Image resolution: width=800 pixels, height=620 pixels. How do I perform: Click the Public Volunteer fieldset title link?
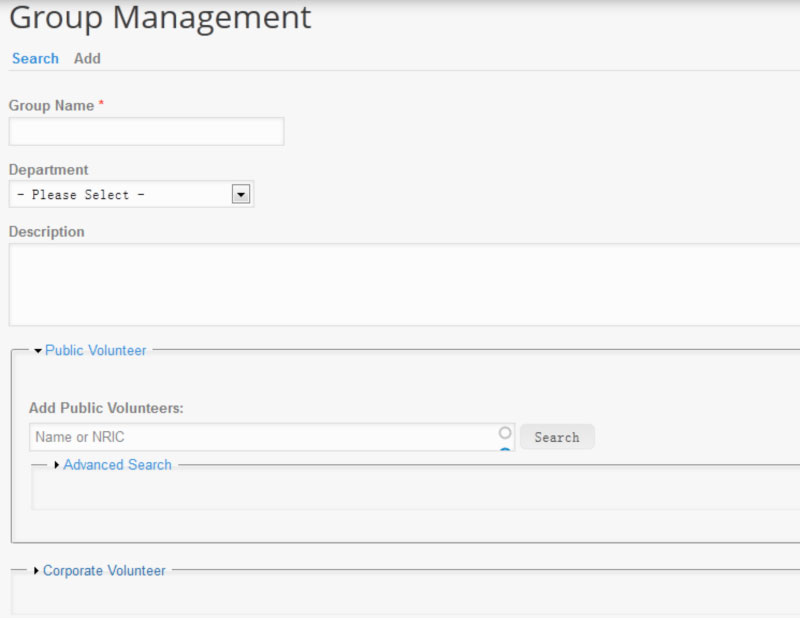point(95,351)
